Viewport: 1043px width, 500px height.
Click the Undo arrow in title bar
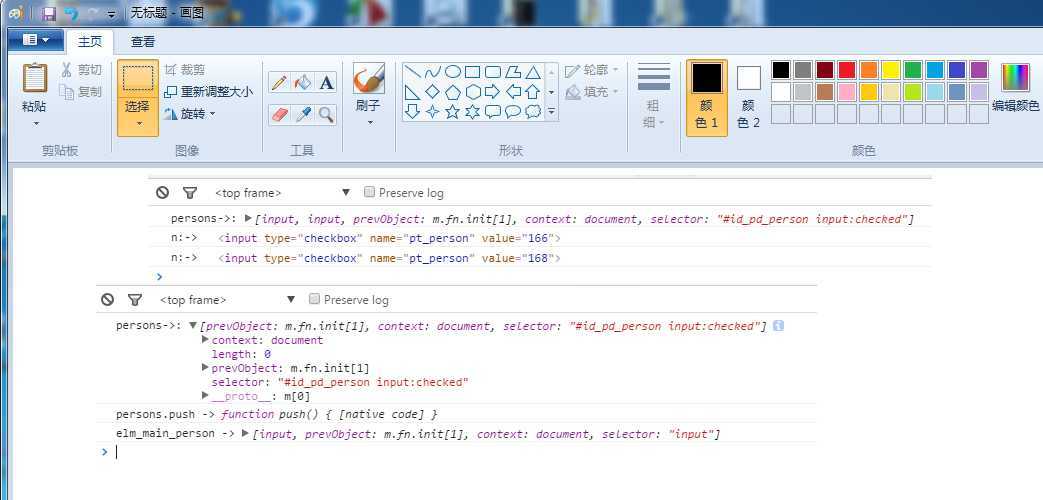point(71,13)
